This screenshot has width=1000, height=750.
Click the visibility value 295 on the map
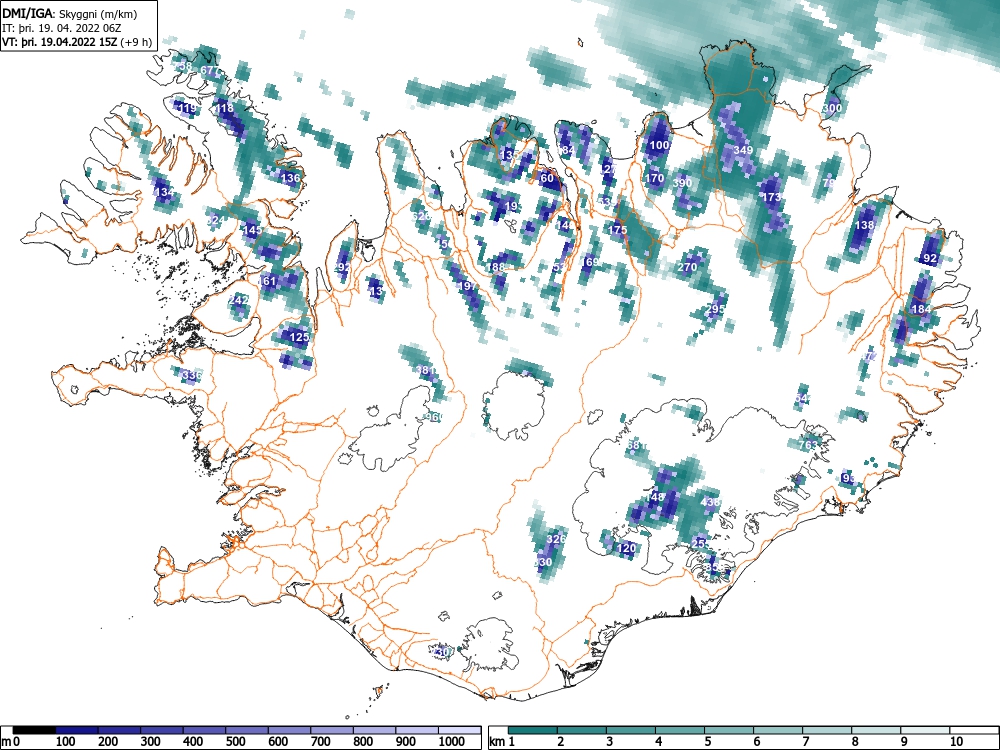click(x=716, y=309)
